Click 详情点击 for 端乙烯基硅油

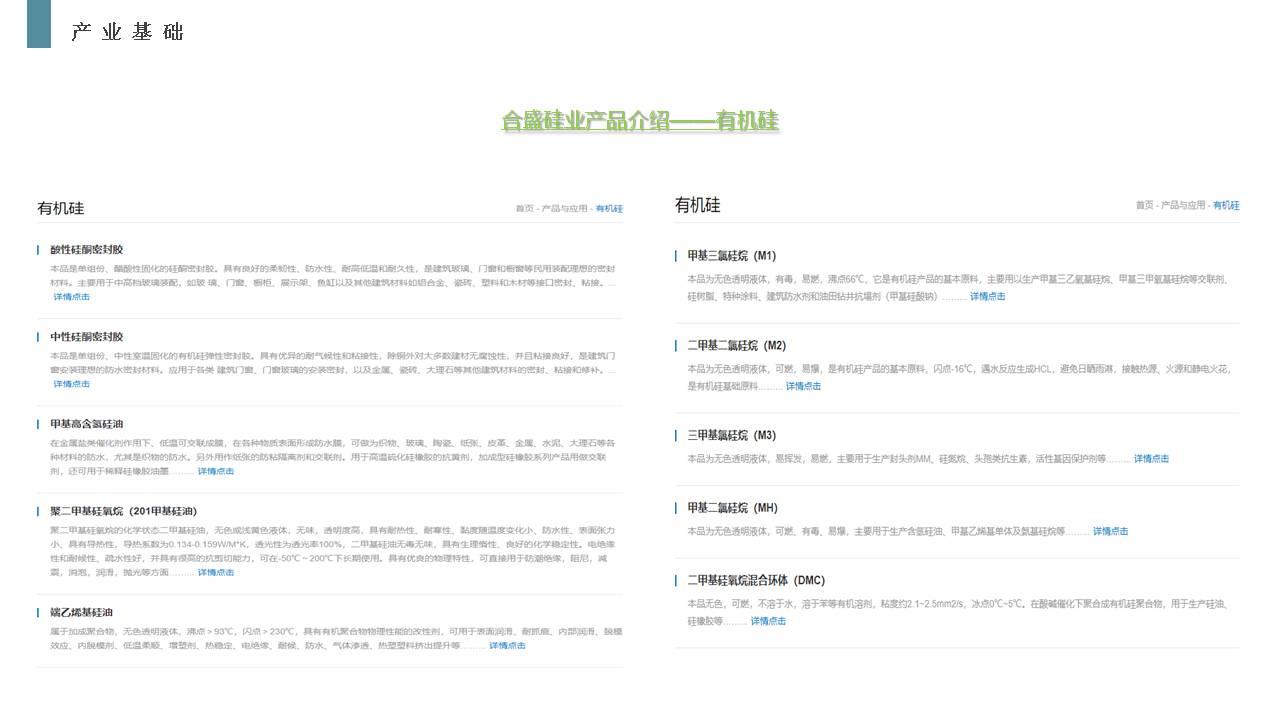(x=507, y=646)
